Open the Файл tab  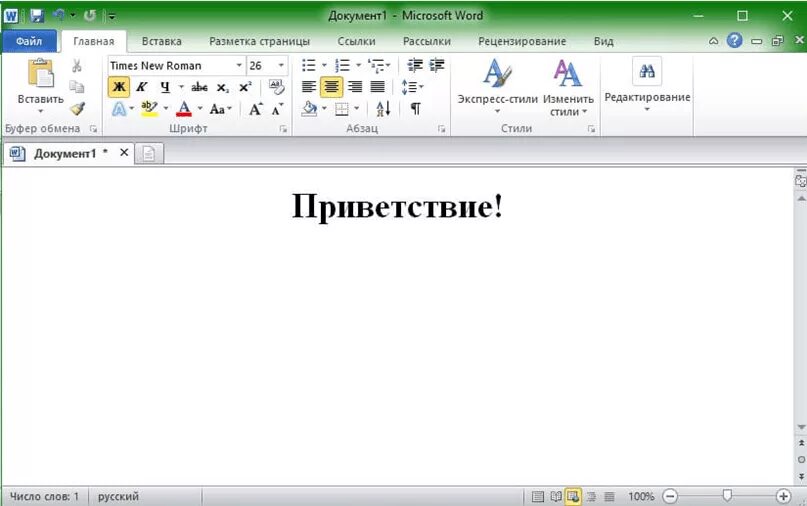29,41
